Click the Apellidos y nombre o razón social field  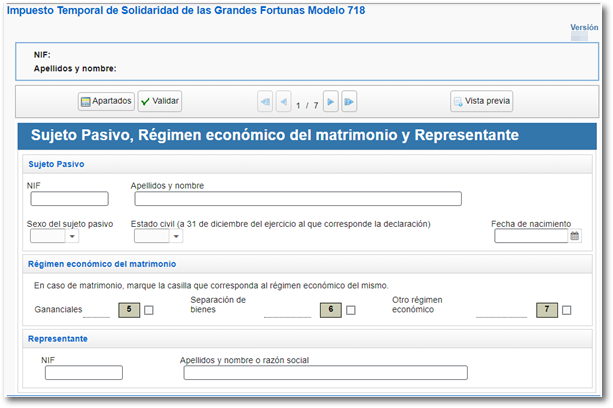coord(326,372)
